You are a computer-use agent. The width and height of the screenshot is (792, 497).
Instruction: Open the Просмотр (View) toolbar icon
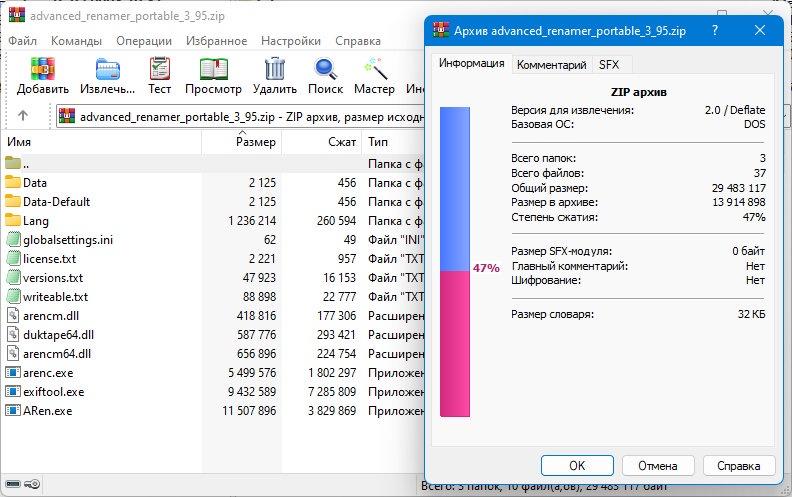(213, 69)
